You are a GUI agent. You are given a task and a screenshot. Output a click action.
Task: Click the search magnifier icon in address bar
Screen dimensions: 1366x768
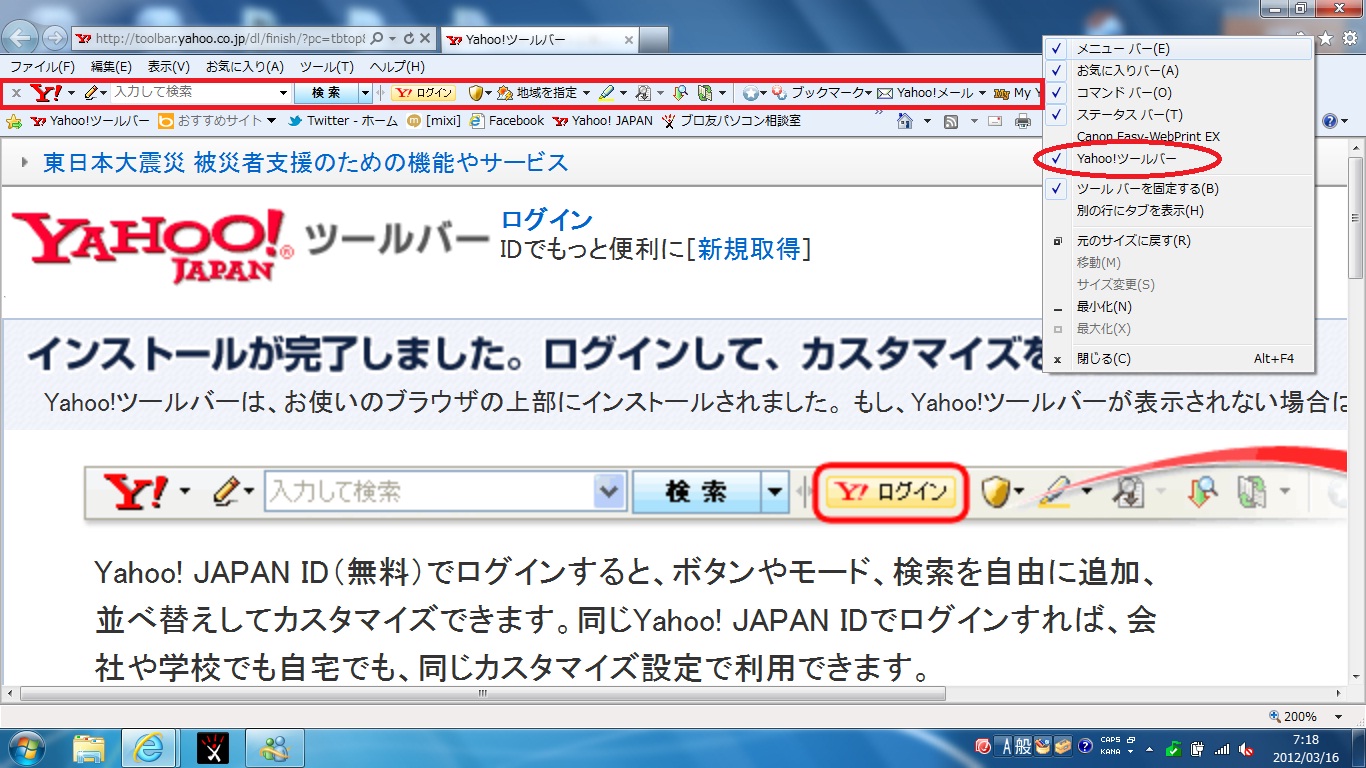tap(377, 39)
